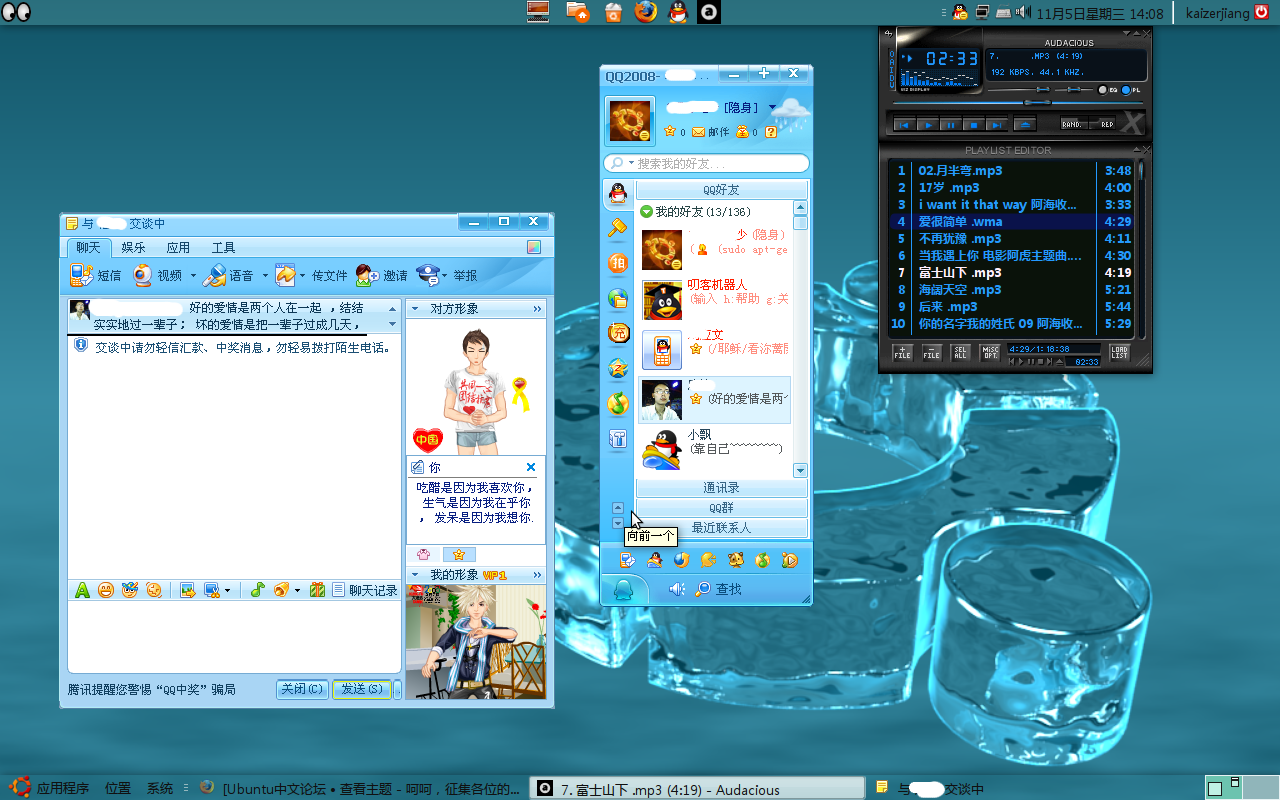Open the 通讯录 section in QQ
The width and height of the screenshot is (1280, 800).
point(721,488)
